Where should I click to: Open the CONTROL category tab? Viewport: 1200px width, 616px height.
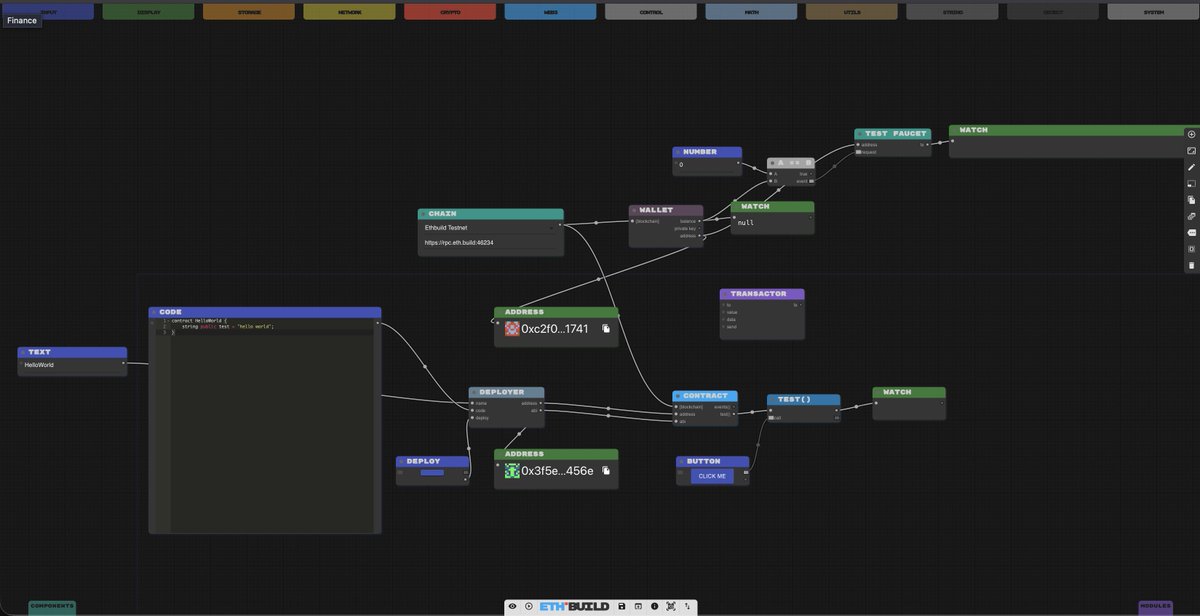tap(651, 11)
